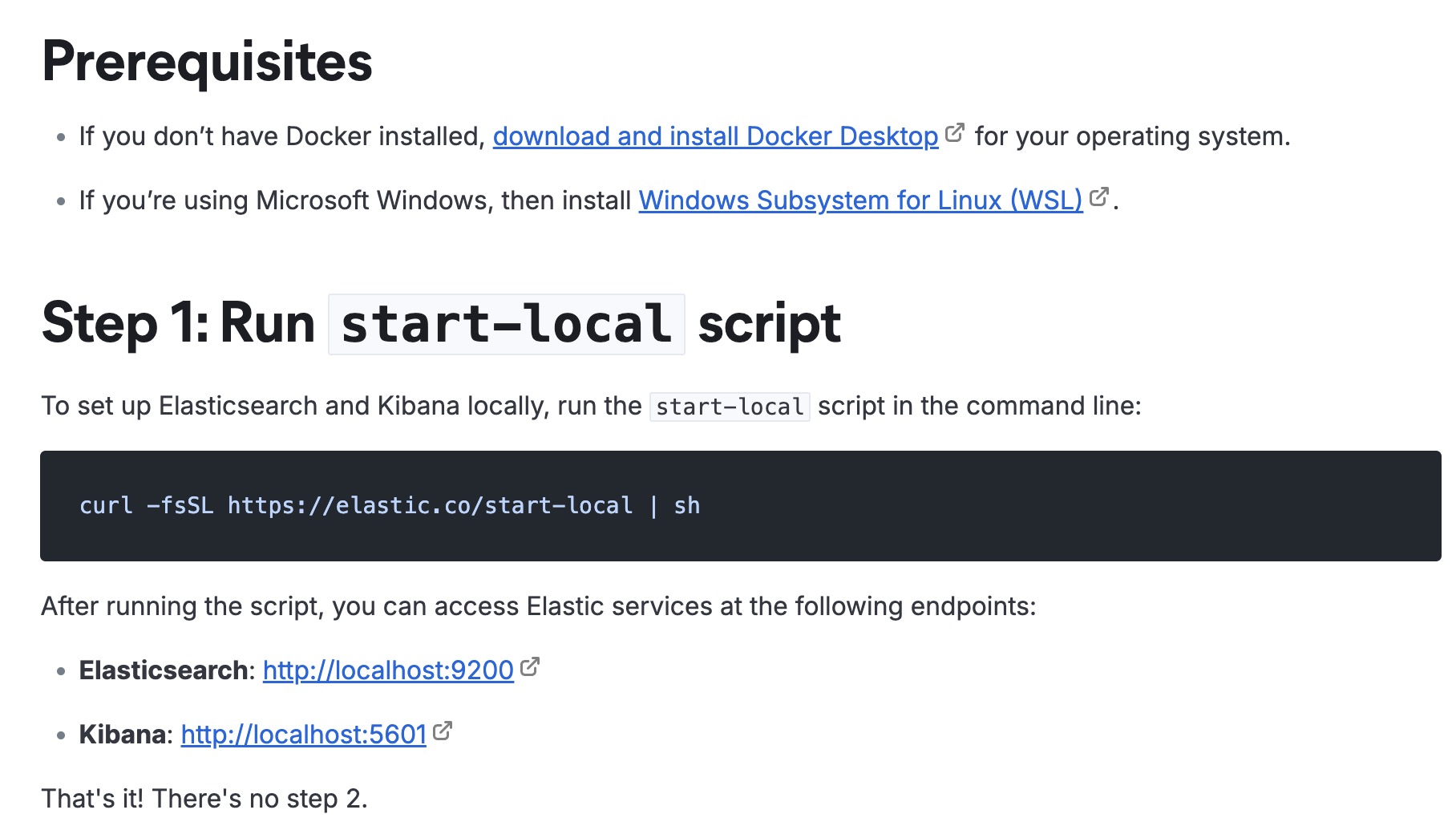The image size is (1456, 826).
Task: Click the Prerequisites heading
Action: pos(207,62)
